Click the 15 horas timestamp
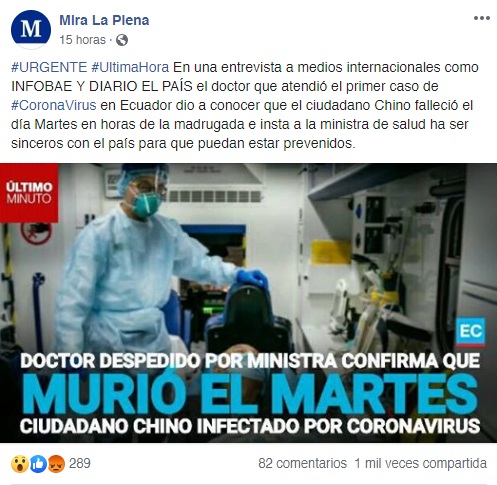 click(x=82, y=40)
